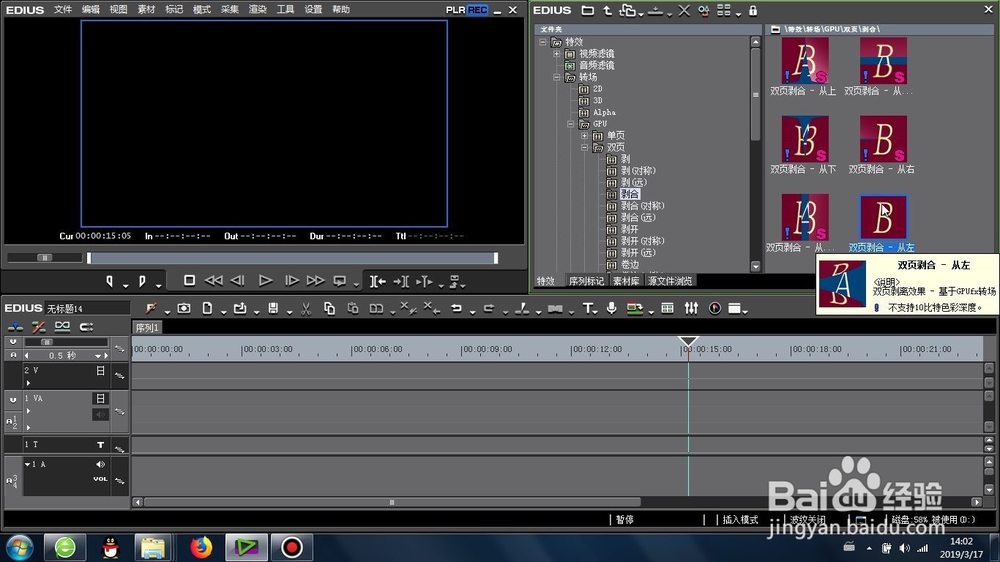The image size is (1000, 562).
Task: Click the Loop playback icon
Action: pos(340,281)
